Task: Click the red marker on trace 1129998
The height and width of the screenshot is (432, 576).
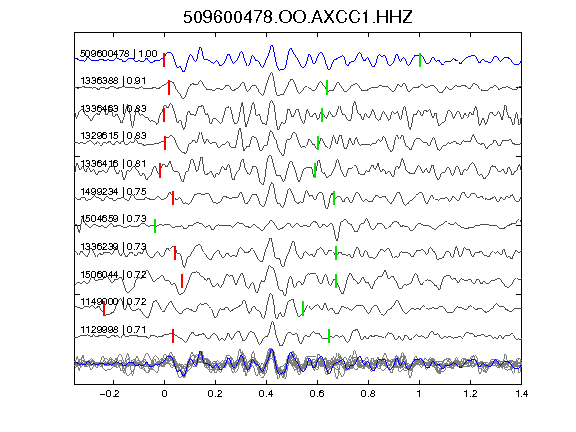Action: tap(173, 336)
